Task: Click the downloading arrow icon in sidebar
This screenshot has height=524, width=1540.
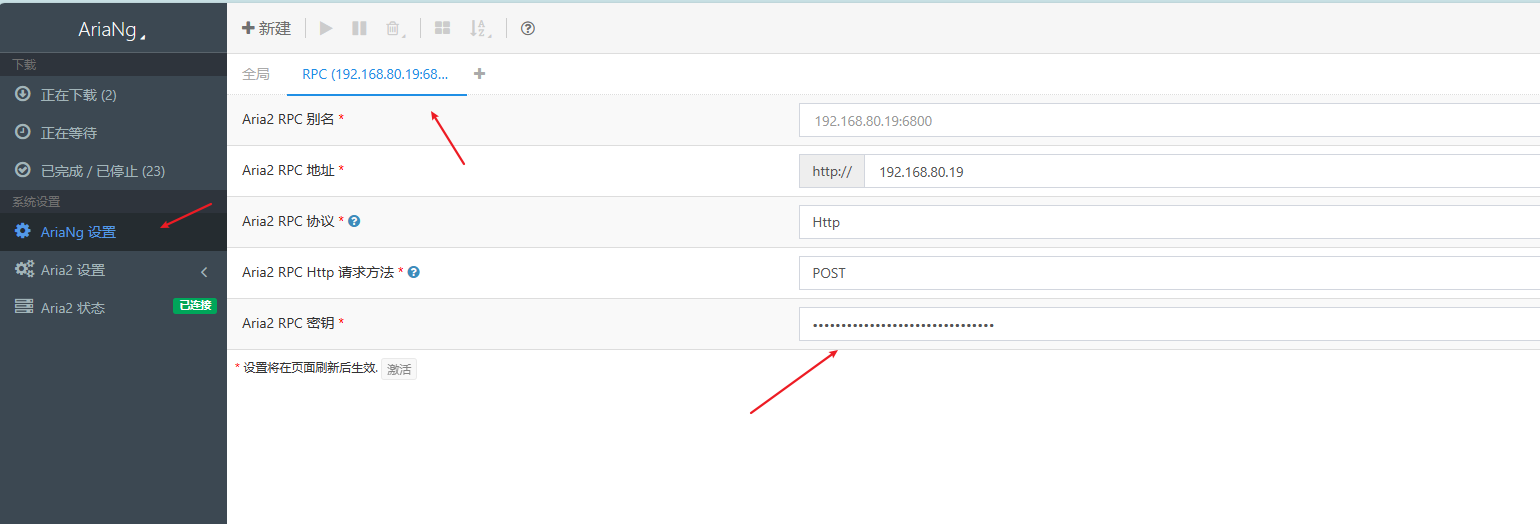Action: pyautogui.click(x=22, y=94)
